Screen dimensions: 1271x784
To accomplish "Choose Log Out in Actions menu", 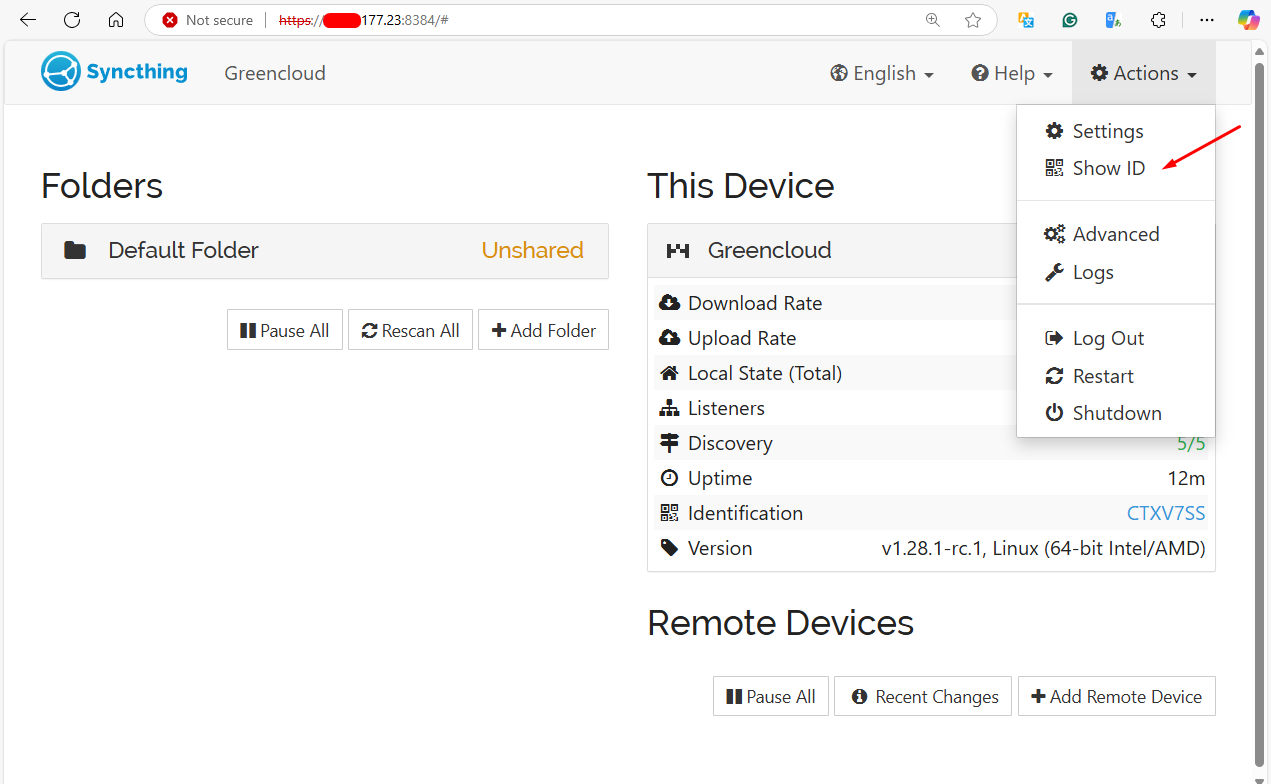I will tap(1116, 338).
